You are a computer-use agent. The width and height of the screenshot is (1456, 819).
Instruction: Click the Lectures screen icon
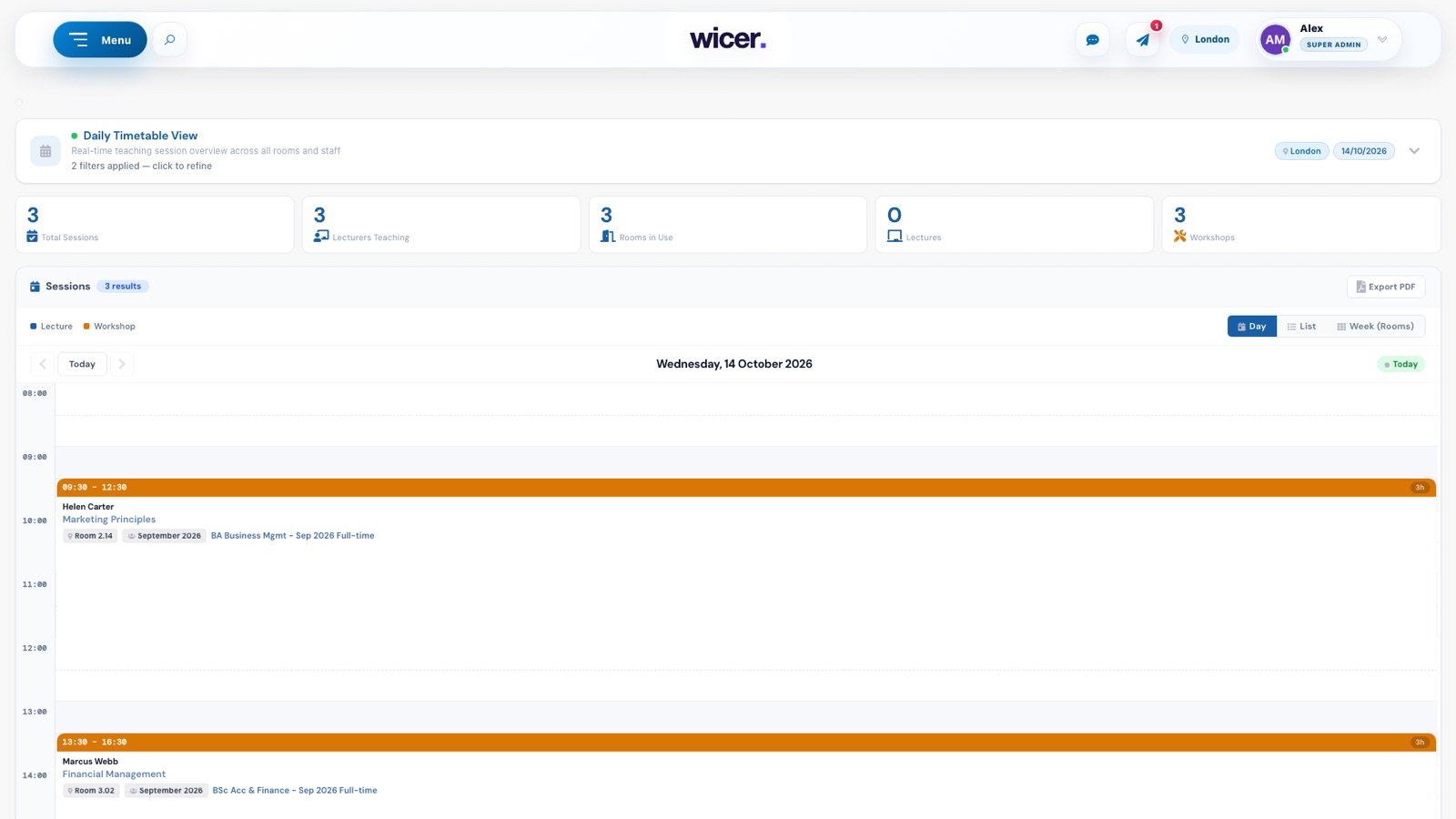(x=895, y=237)
